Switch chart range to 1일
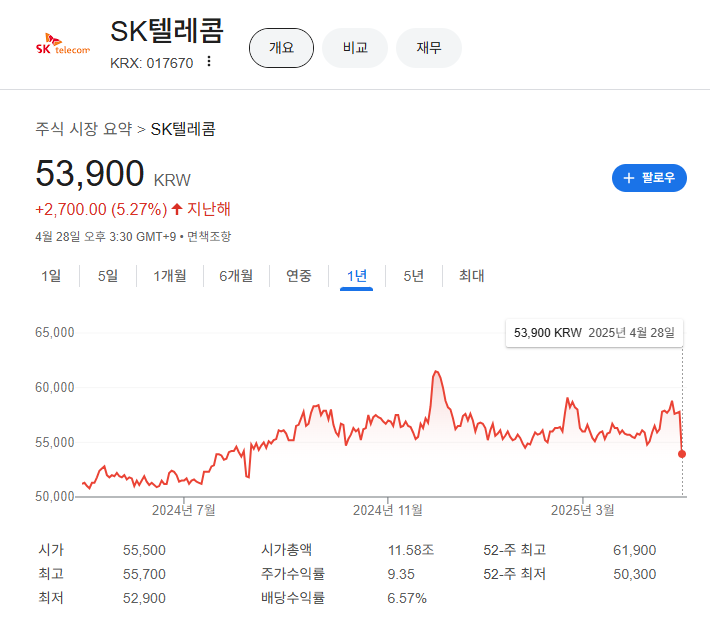 [51, 276]
